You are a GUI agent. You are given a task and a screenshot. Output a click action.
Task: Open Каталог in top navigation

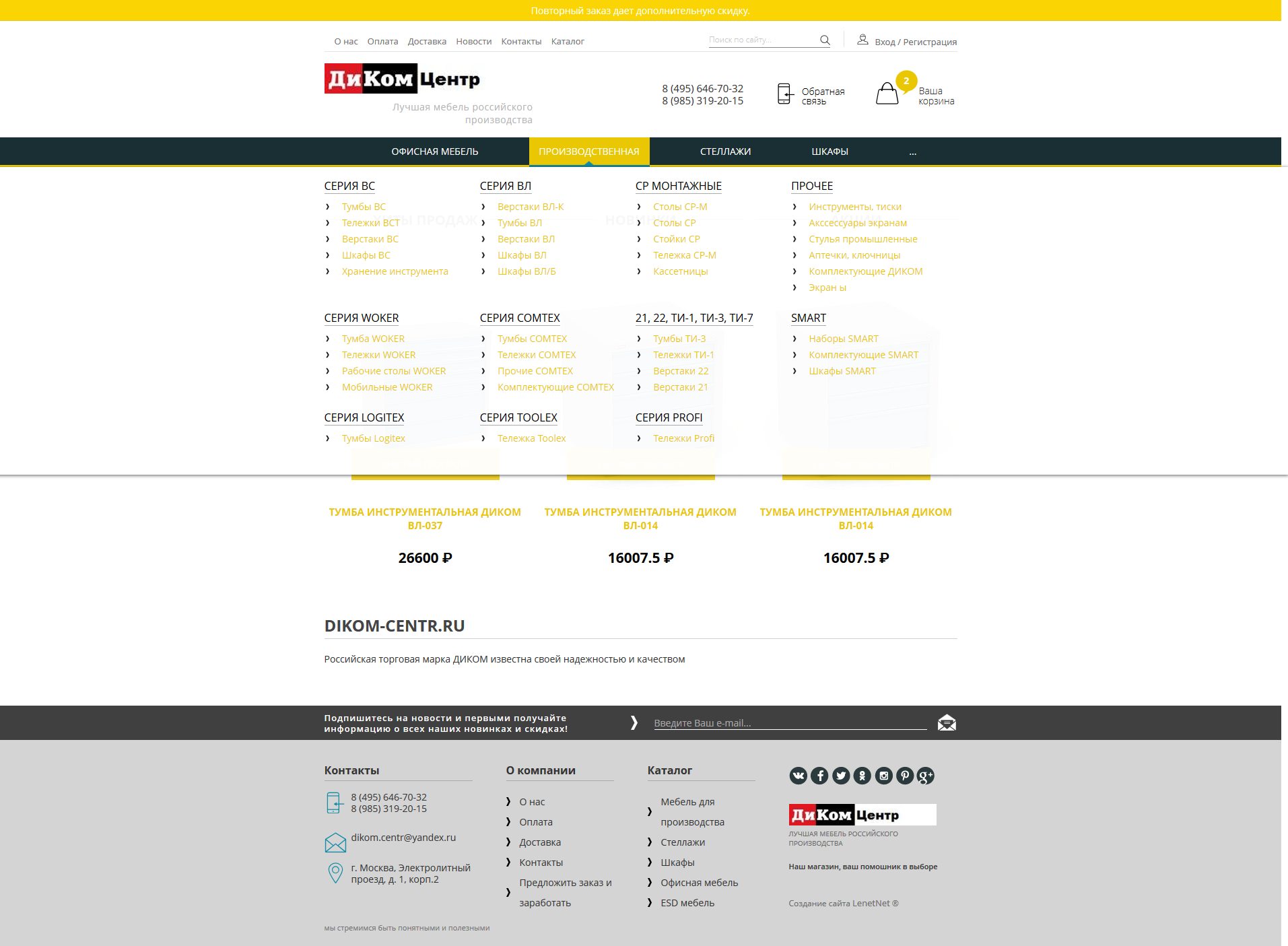point(568,41)
